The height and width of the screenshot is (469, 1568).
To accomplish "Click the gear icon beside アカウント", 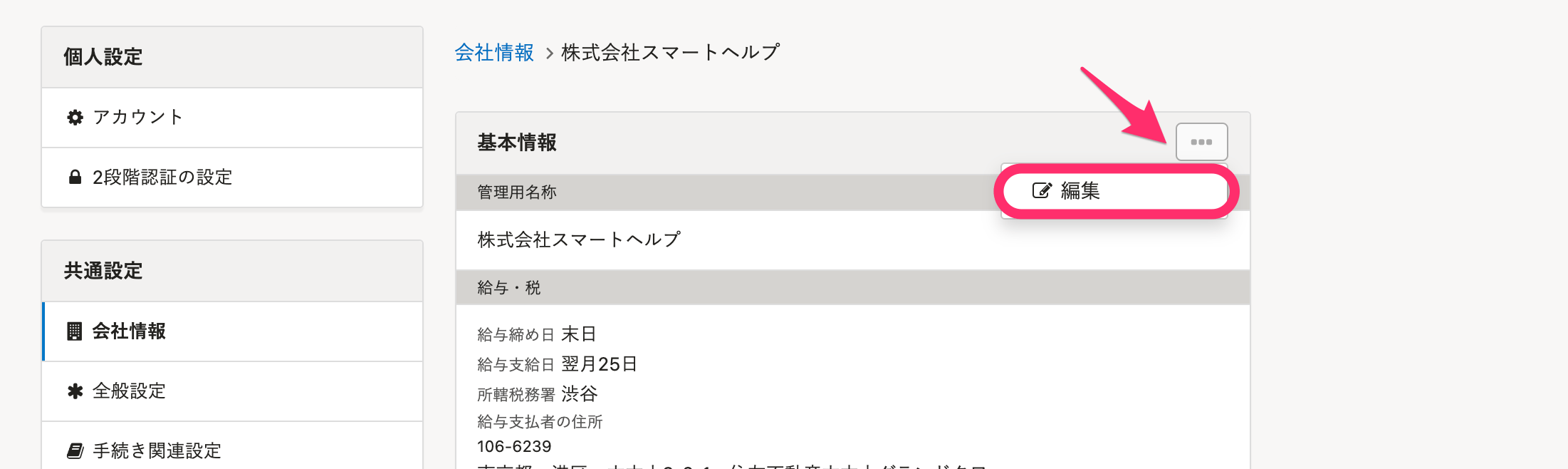I will 75,118.
